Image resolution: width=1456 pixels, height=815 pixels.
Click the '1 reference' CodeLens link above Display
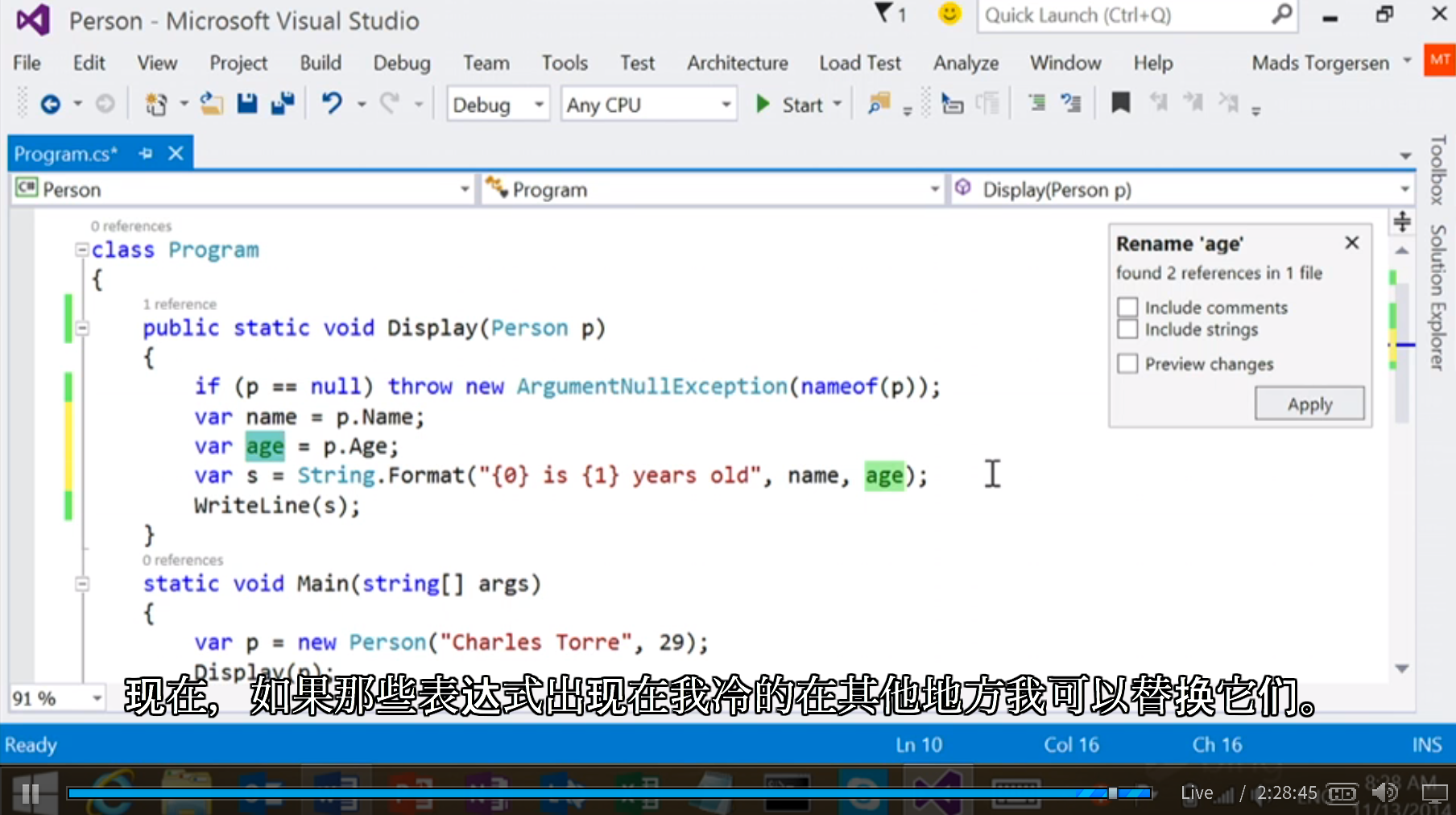pos(180,304)
